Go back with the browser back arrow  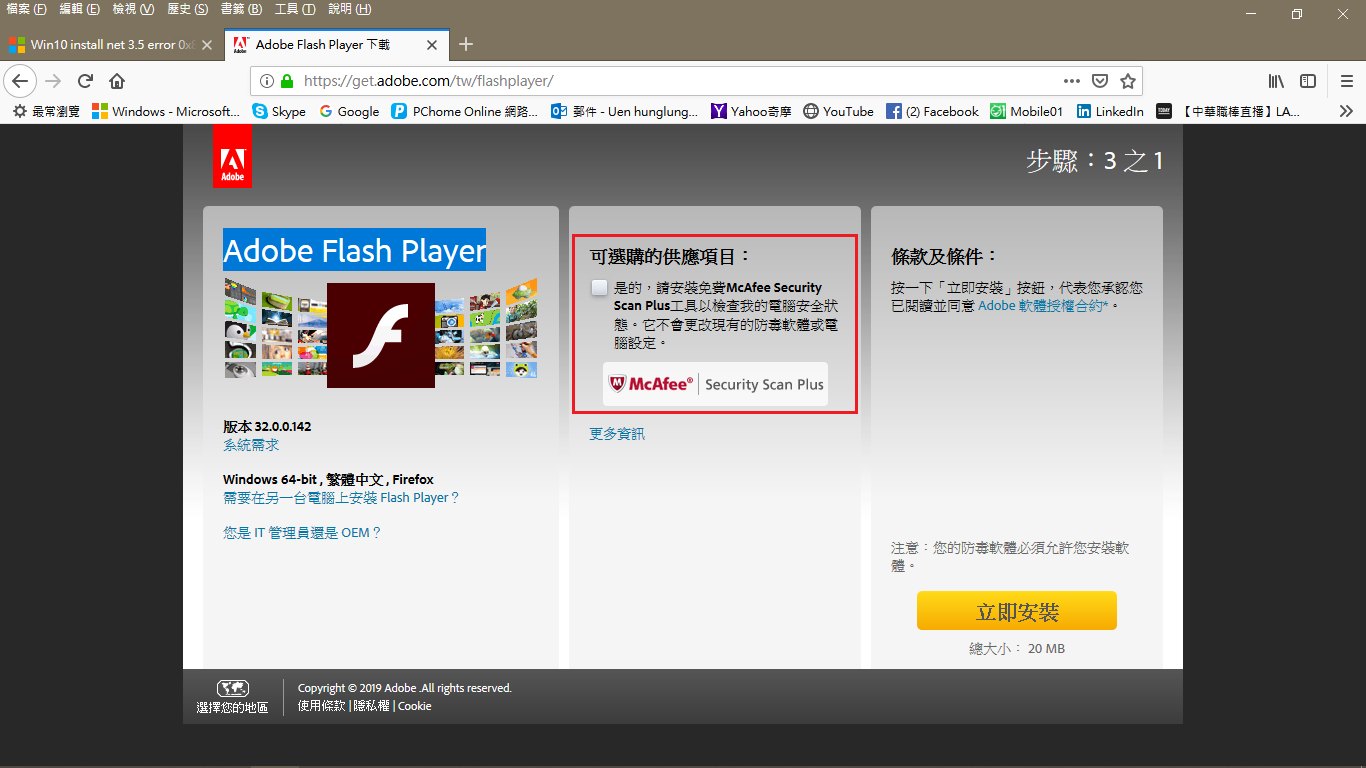click(21, 81)
